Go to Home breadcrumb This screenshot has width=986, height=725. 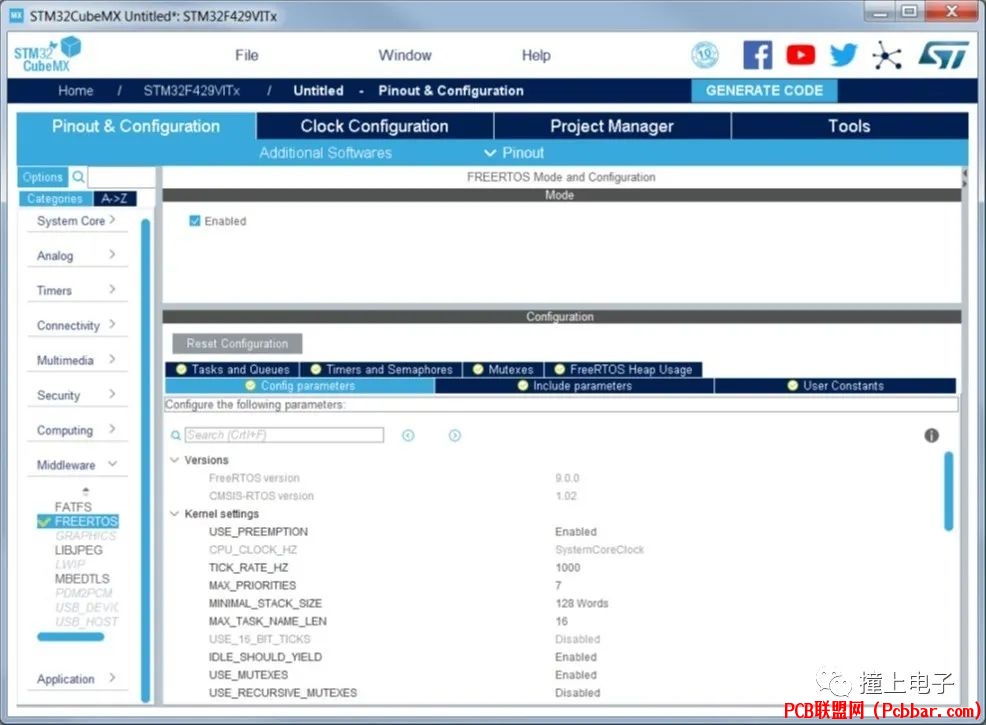pyautogui.click(x=75, y=91)
